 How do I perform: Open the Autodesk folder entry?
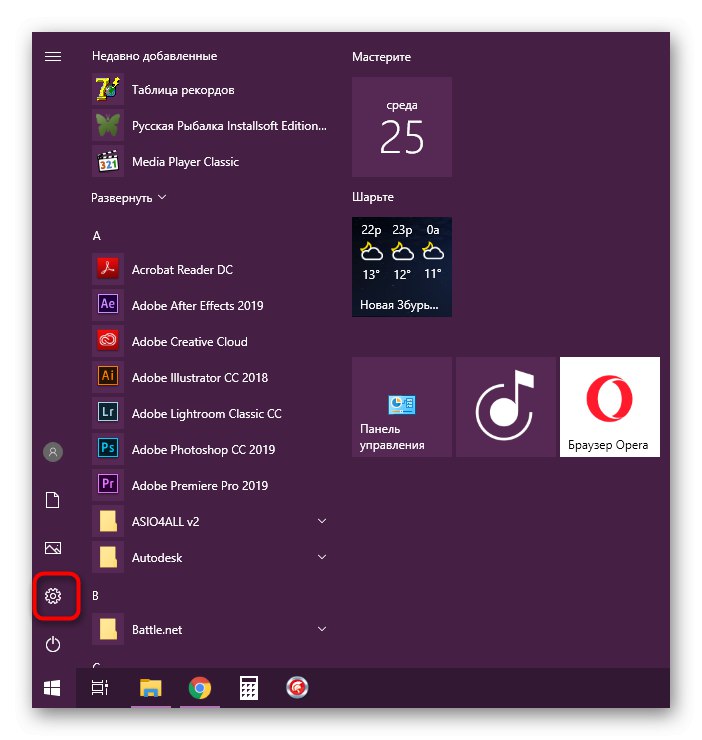tap(210, 557)
